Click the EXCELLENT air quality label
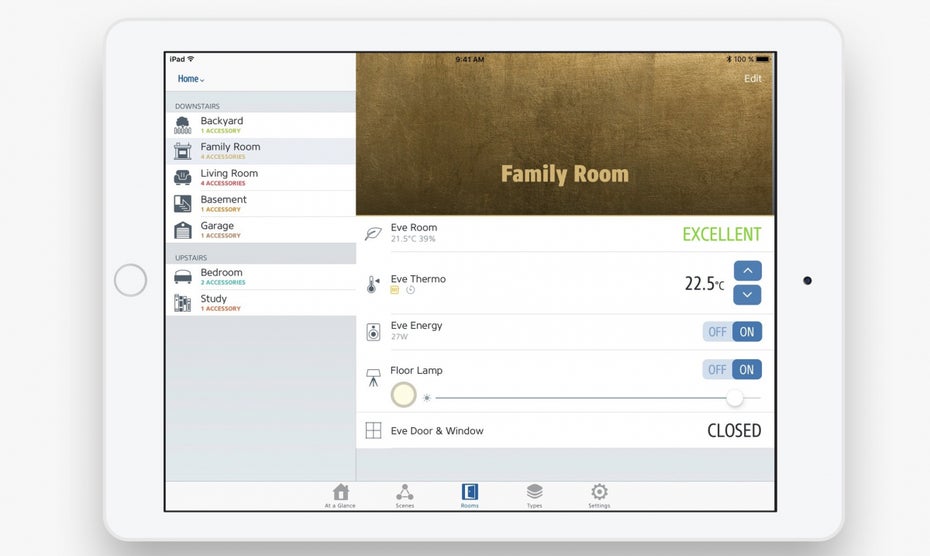This screenshot has height=556, width=930. point(722,234)
